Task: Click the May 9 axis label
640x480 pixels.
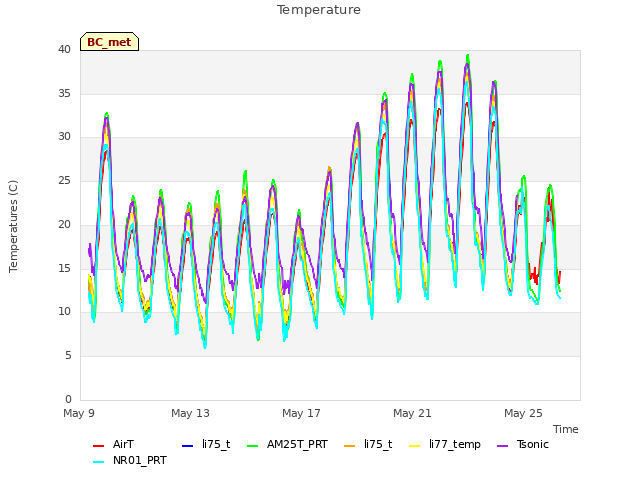Action: click(x=79, y=413)
